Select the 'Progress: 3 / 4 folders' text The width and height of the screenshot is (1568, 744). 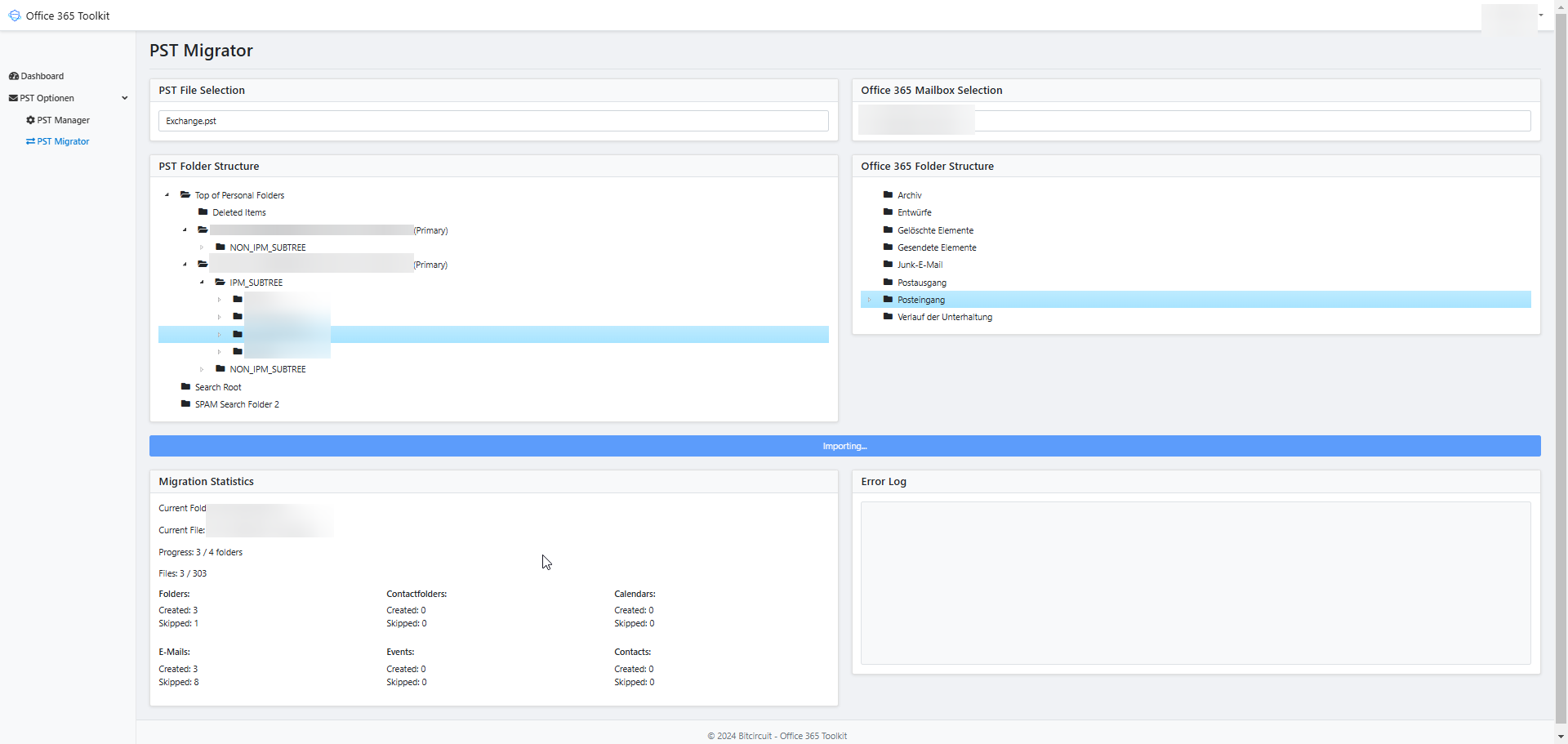coord(201,552)
